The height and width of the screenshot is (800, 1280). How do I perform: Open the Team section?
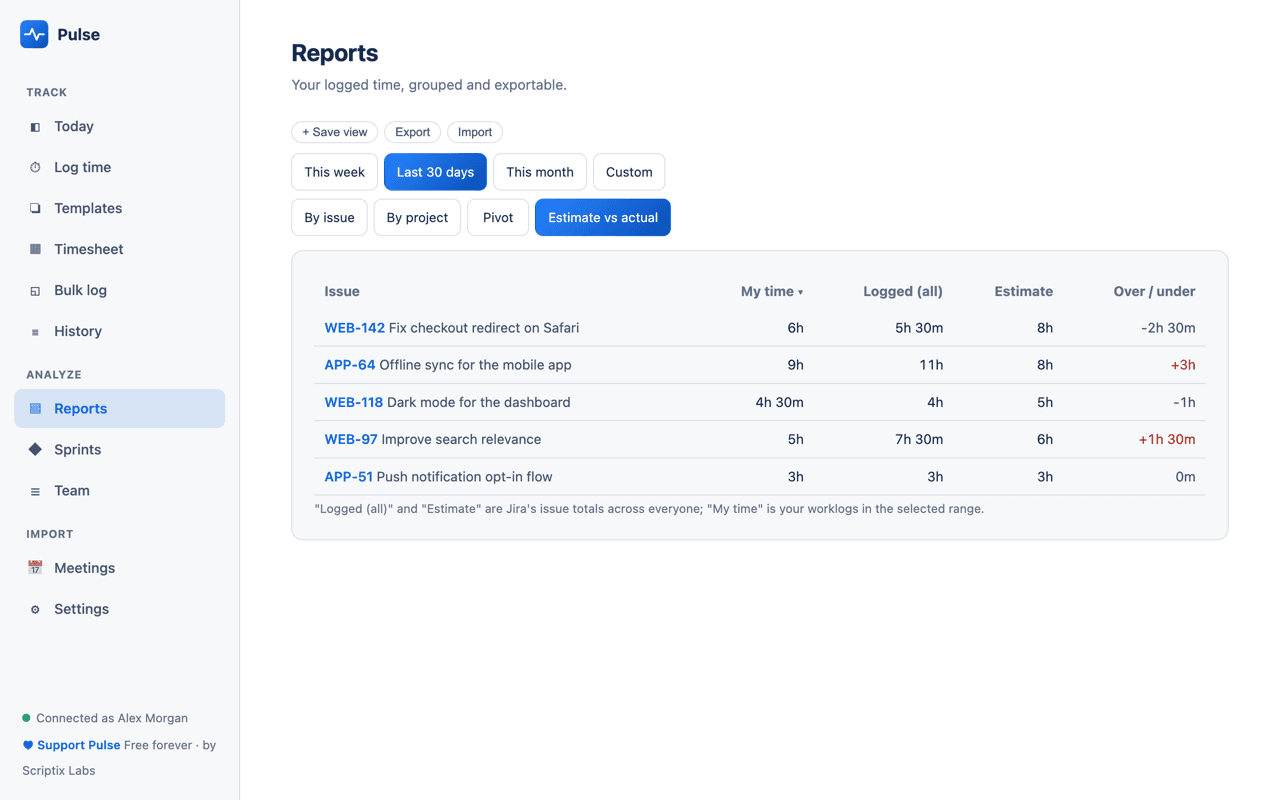119,491
